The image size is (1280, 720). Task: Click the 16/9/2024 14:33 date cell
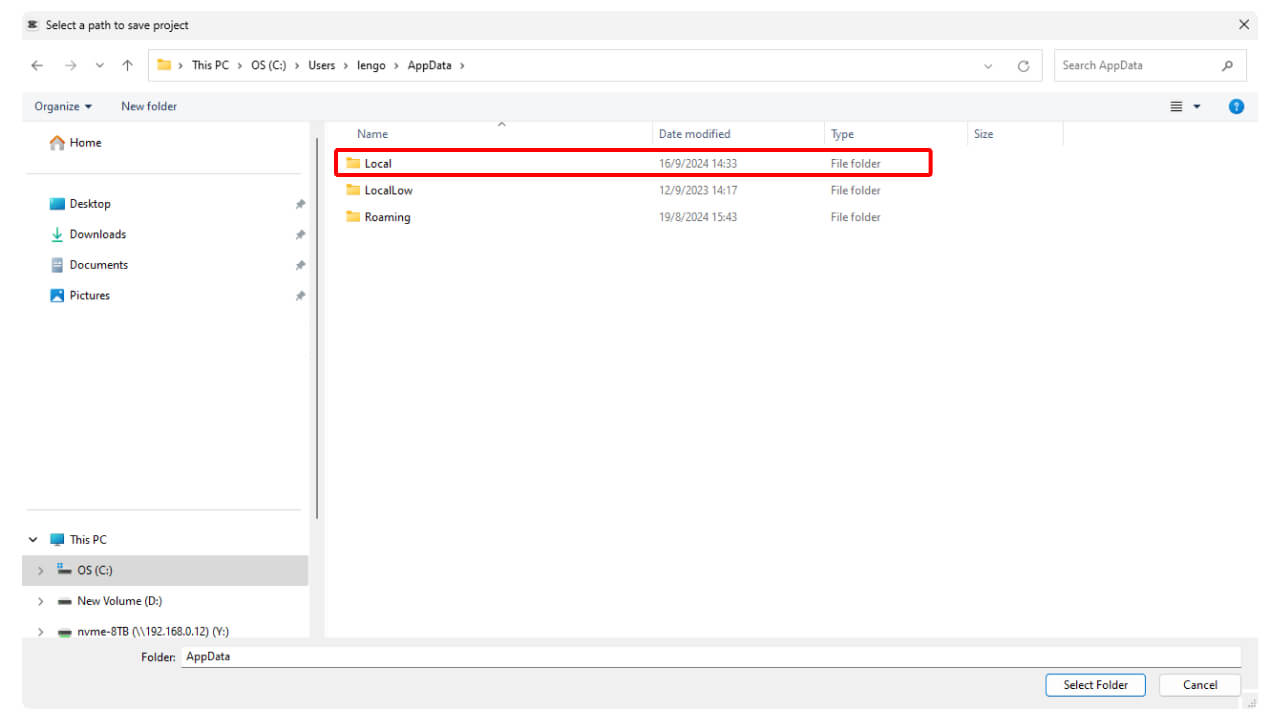(x=698, y=163)
